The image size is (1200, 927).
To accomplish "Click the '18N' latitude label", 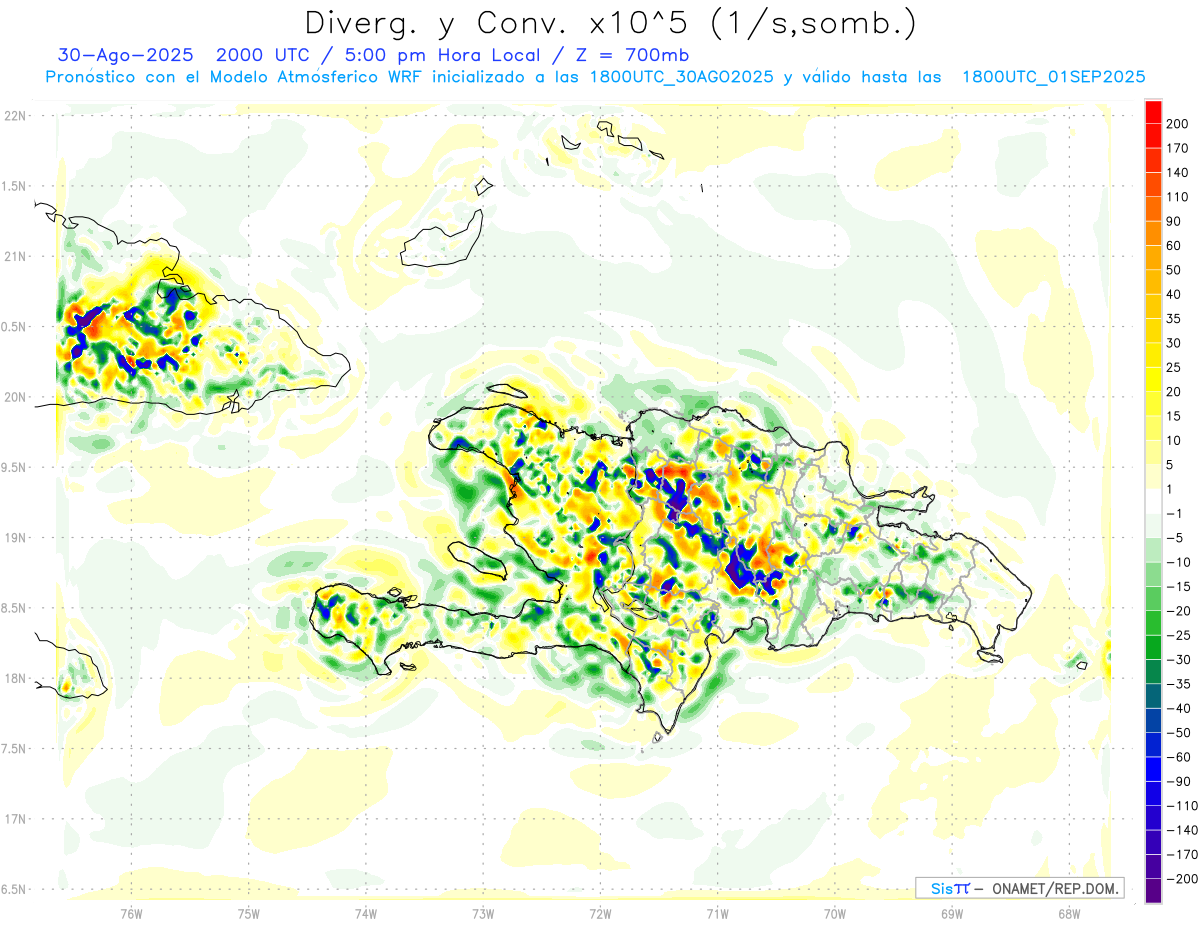I will [16, 679].
